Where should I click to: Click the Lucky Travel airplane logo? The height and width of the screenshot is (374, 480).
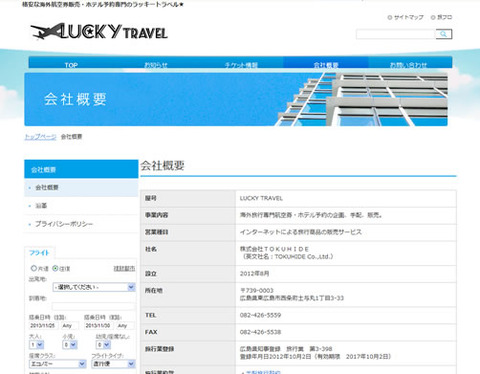pos(99,32)
